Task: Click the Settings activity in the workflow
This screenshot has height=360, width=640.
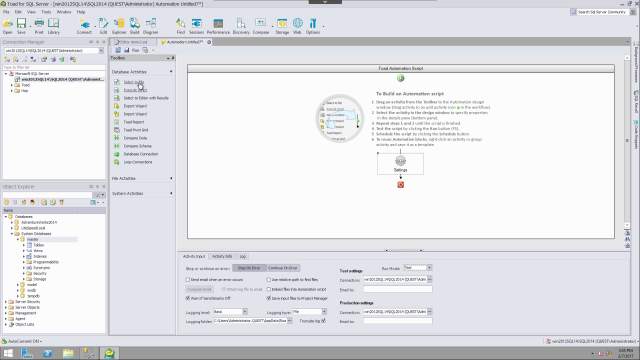Action: click(x=400, y=163)
